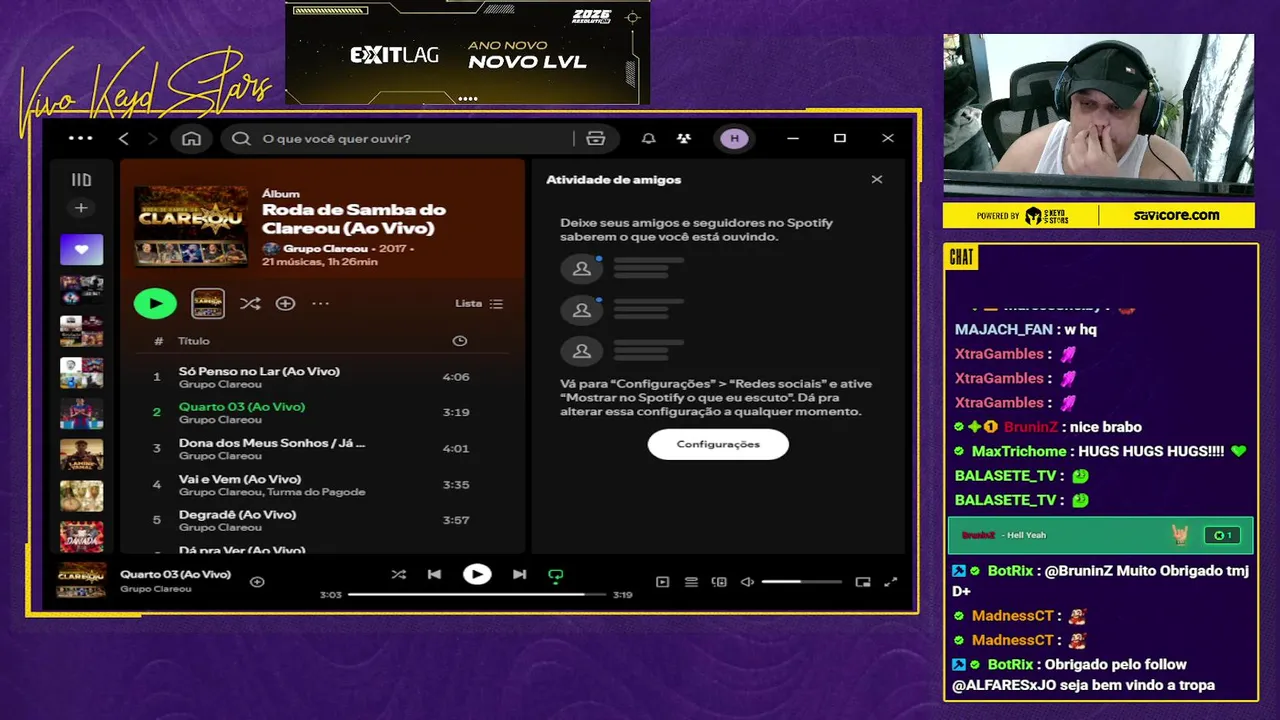Click the Configurações button
Viewport: 1280px width, 720px height.
[x=718, y=444]
